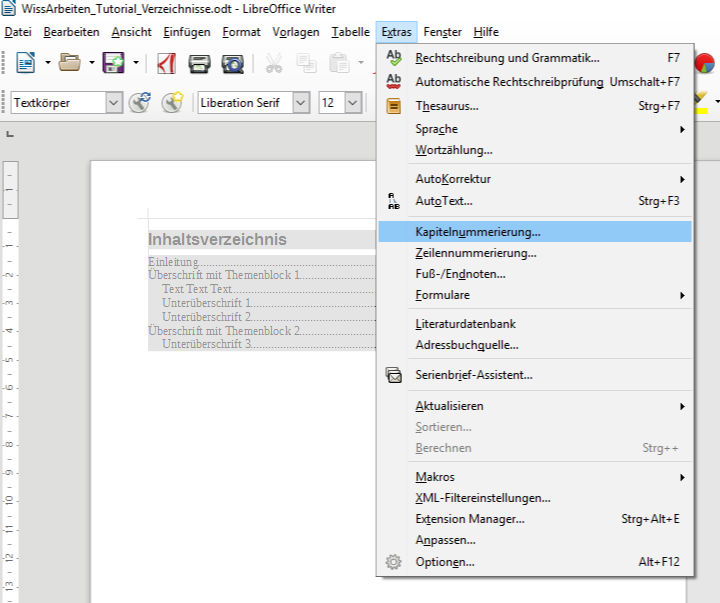Select Kapitelnummerierung... menu entry

coord(534,232)
